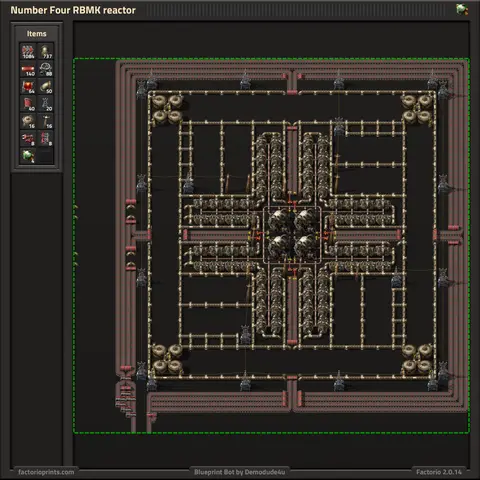Open the factorioprints.com link

click(46, 472)
